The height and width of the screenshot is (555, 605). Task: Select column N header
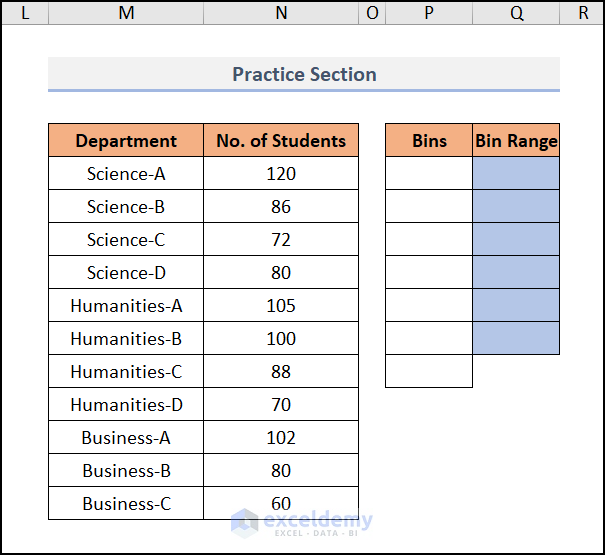tap(281, 12)
